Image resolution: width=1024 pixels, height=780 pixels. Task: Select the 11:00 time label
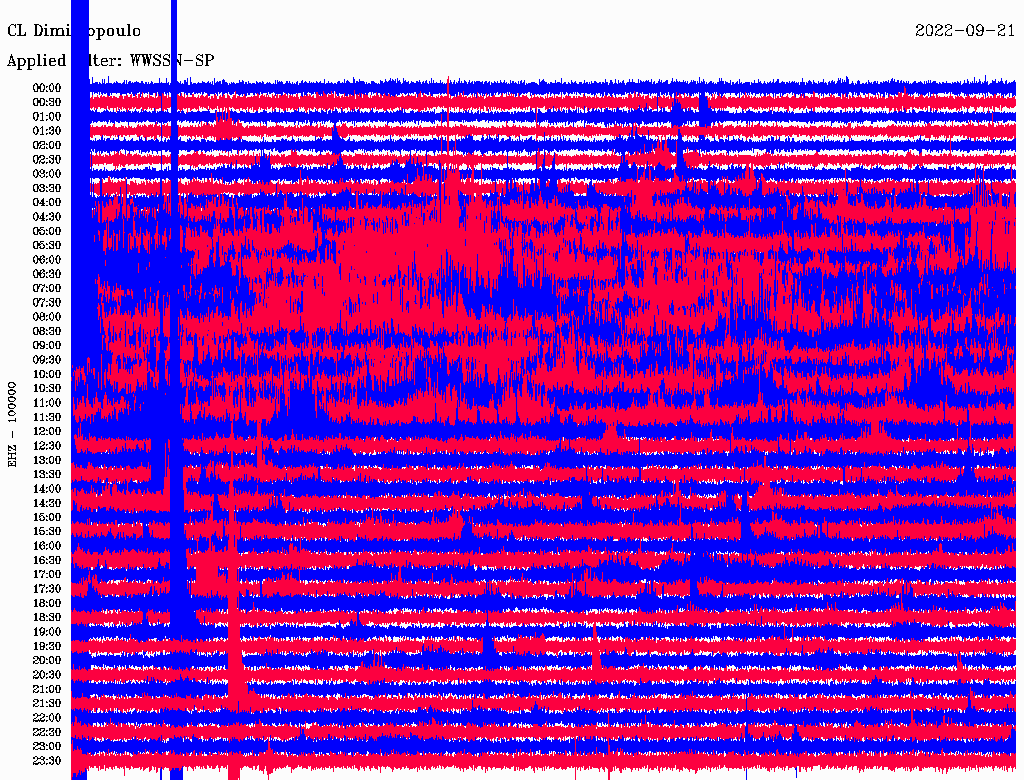pos(47,402)
